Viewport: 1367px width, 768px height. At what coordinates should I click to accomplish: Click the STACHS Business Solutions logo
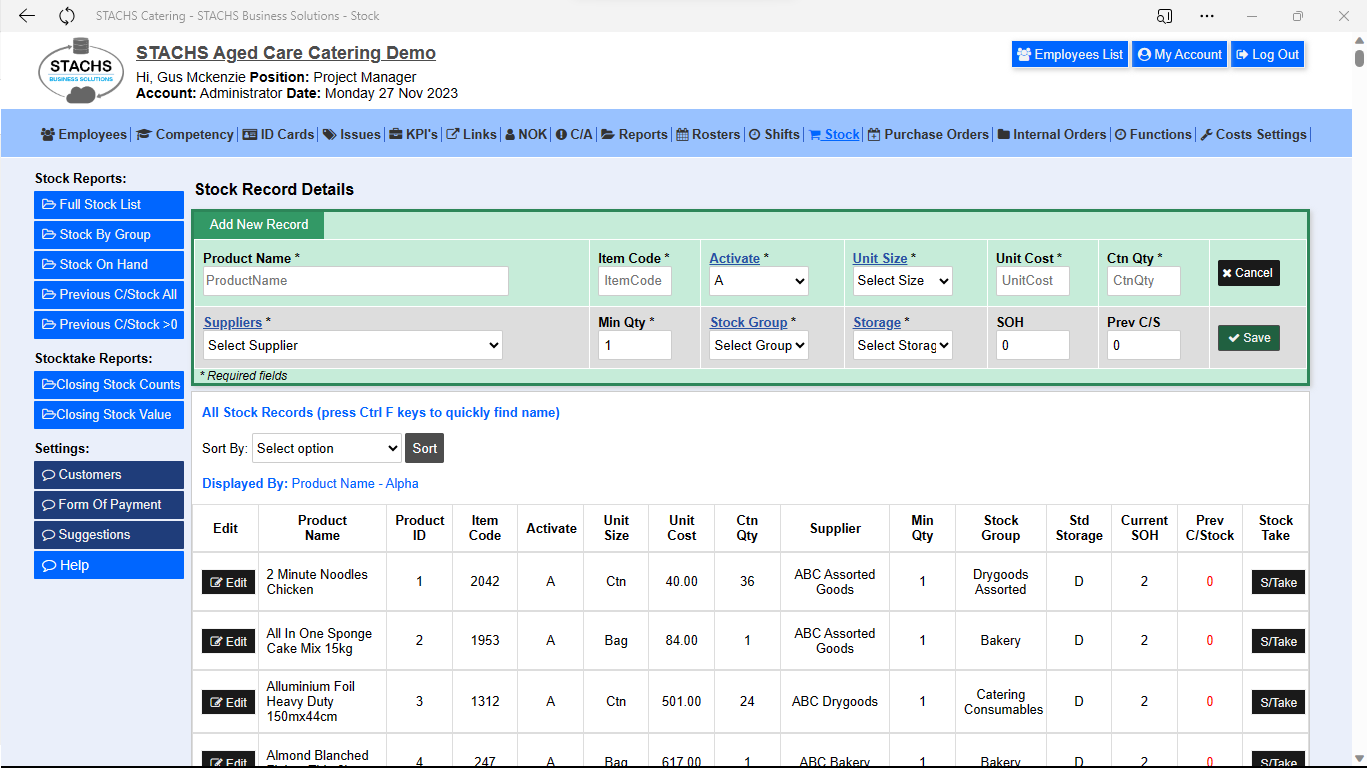81,71
